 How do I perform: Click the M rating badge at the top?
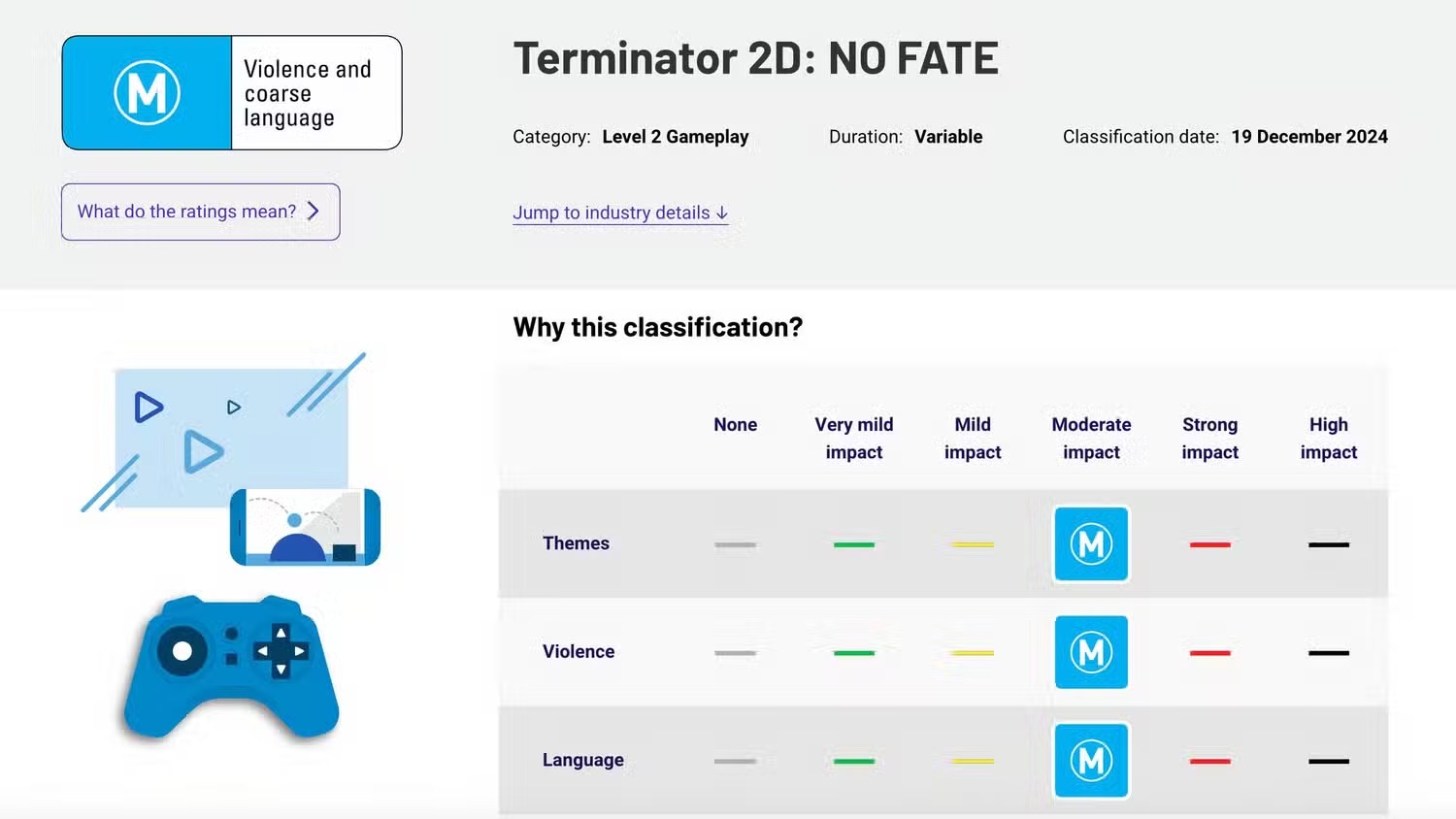coord(147,93)
